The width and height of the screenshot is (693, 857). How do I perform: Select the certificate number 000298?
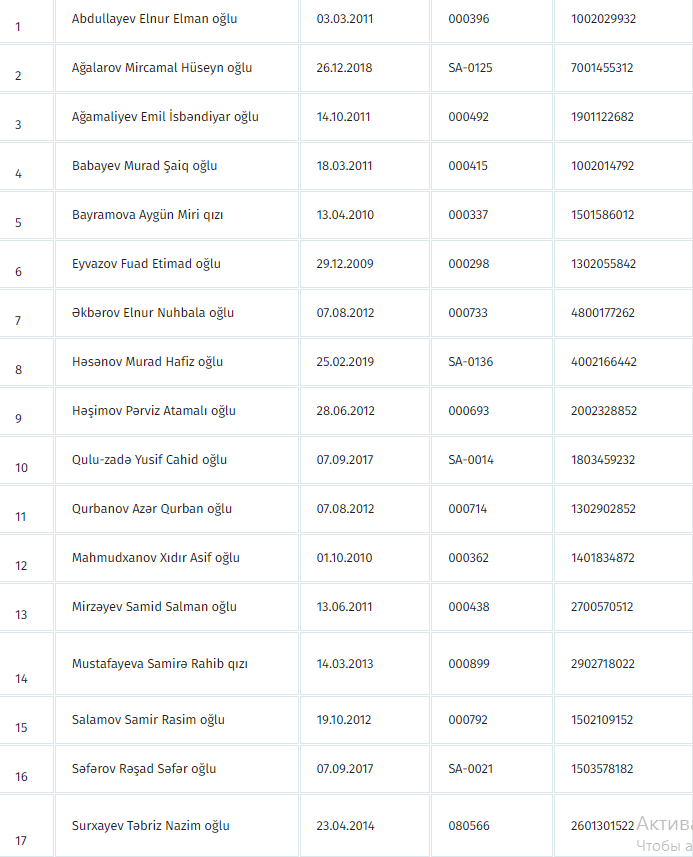(x=468, y=264)
